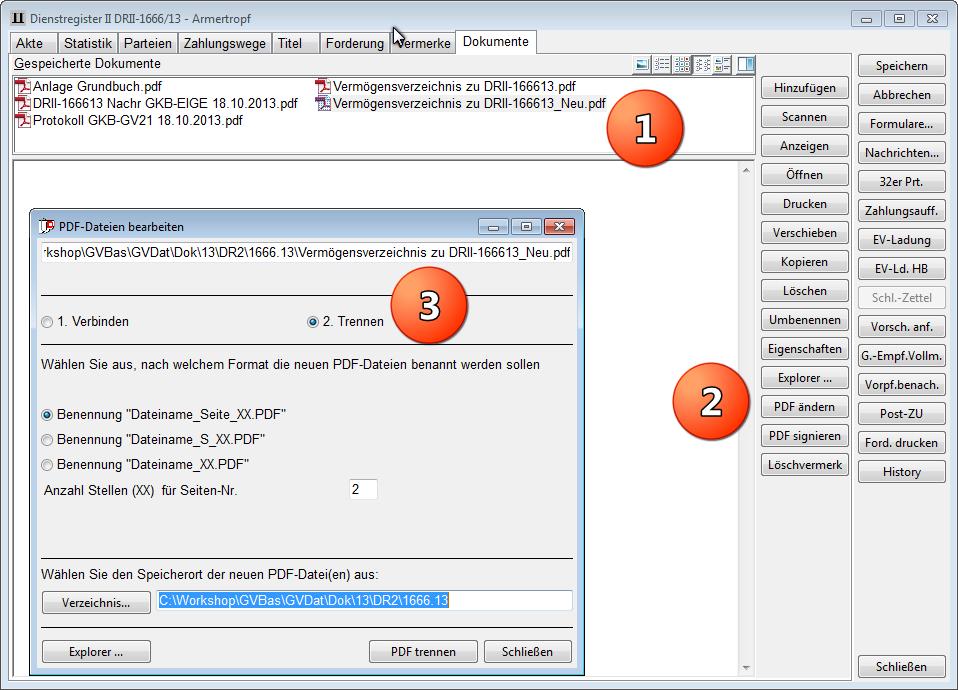Viewport: 958px width, 690px height.
Task: Activate the small list view icon
Action: pos(702,64)
